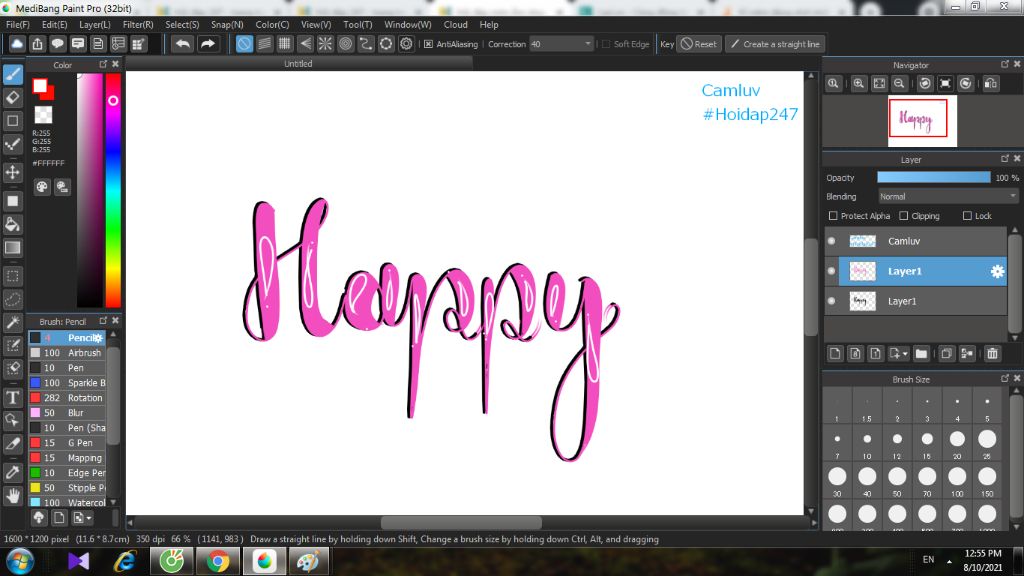Enable parallel snap lines

click(264, 44)
